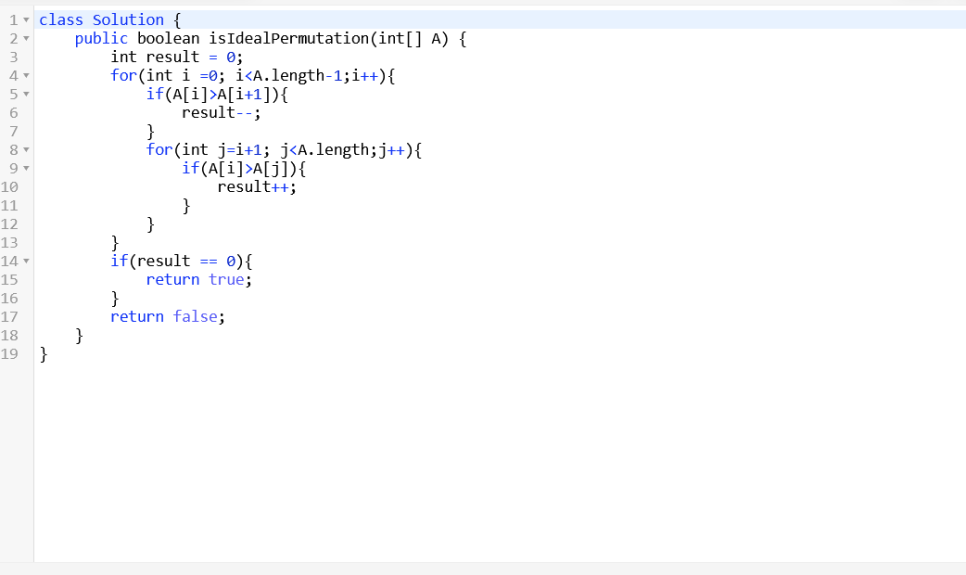Click the 'boolean' return type on line 2

[168, 39]
